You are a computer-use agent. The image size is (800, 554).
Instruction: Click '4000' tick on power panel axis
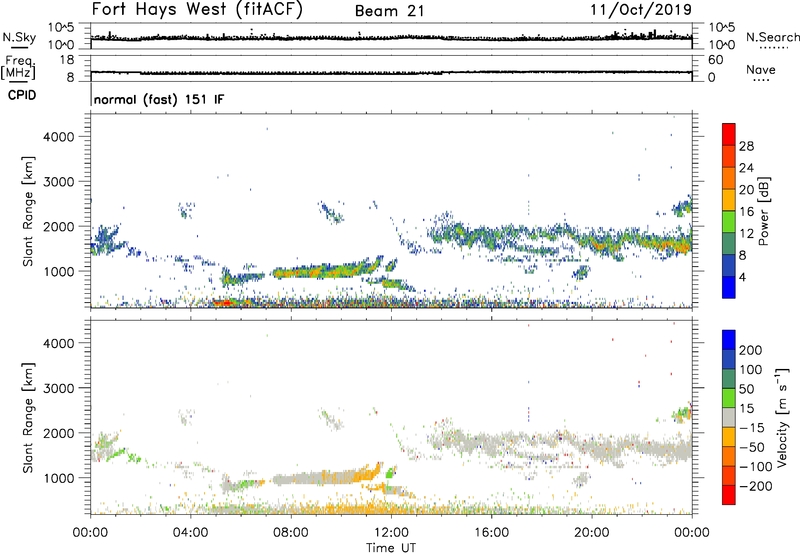click(59, 137)
